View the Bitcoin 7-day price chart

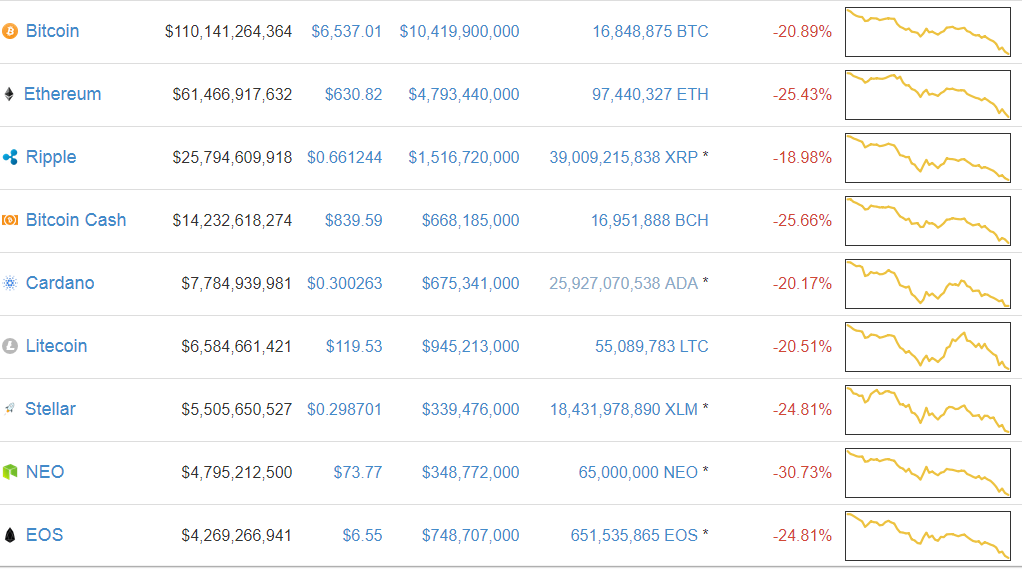click(x=927, y=32)
